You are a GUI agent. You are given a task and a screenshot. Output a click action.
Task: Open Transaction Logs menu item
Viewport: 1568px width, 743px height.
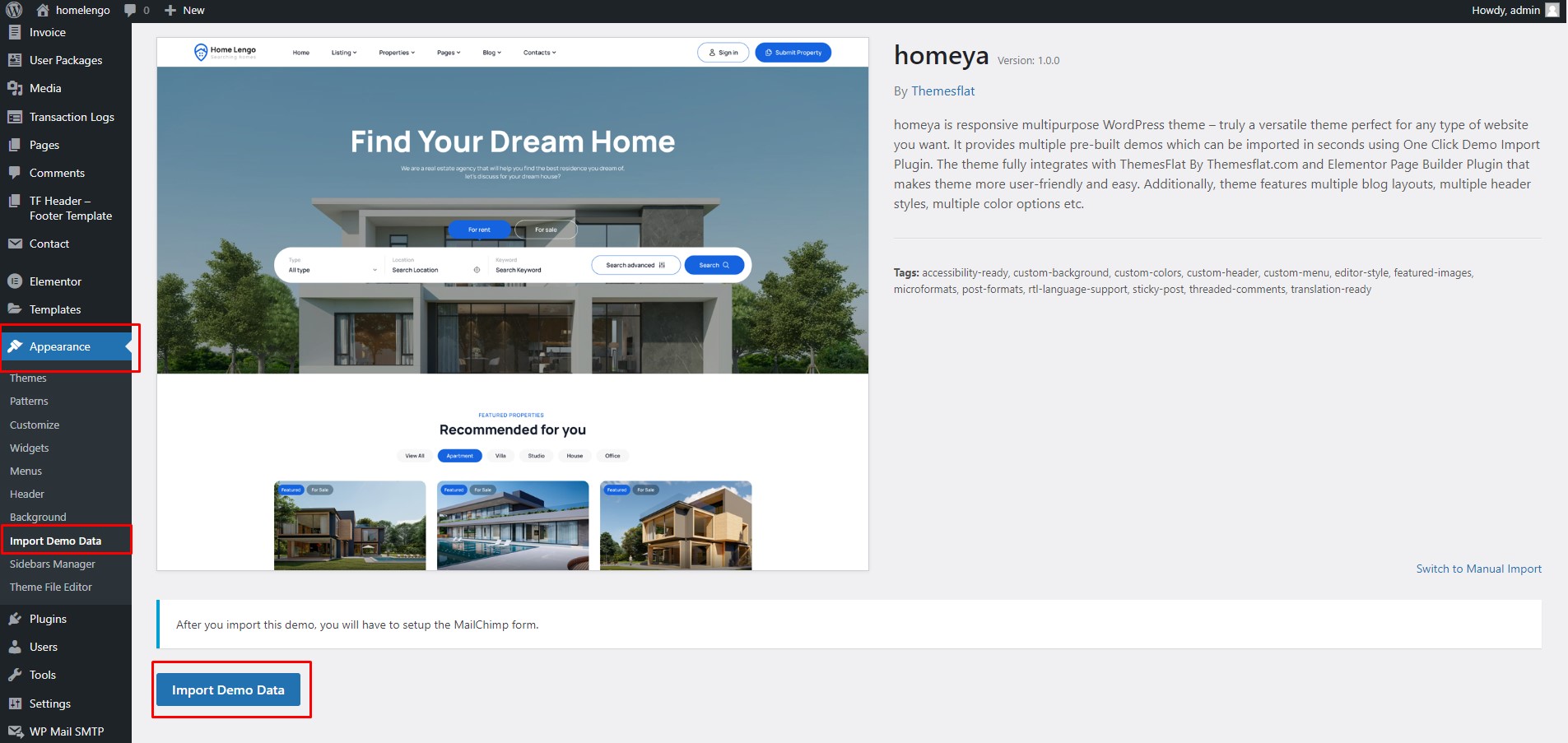point(72,117)
